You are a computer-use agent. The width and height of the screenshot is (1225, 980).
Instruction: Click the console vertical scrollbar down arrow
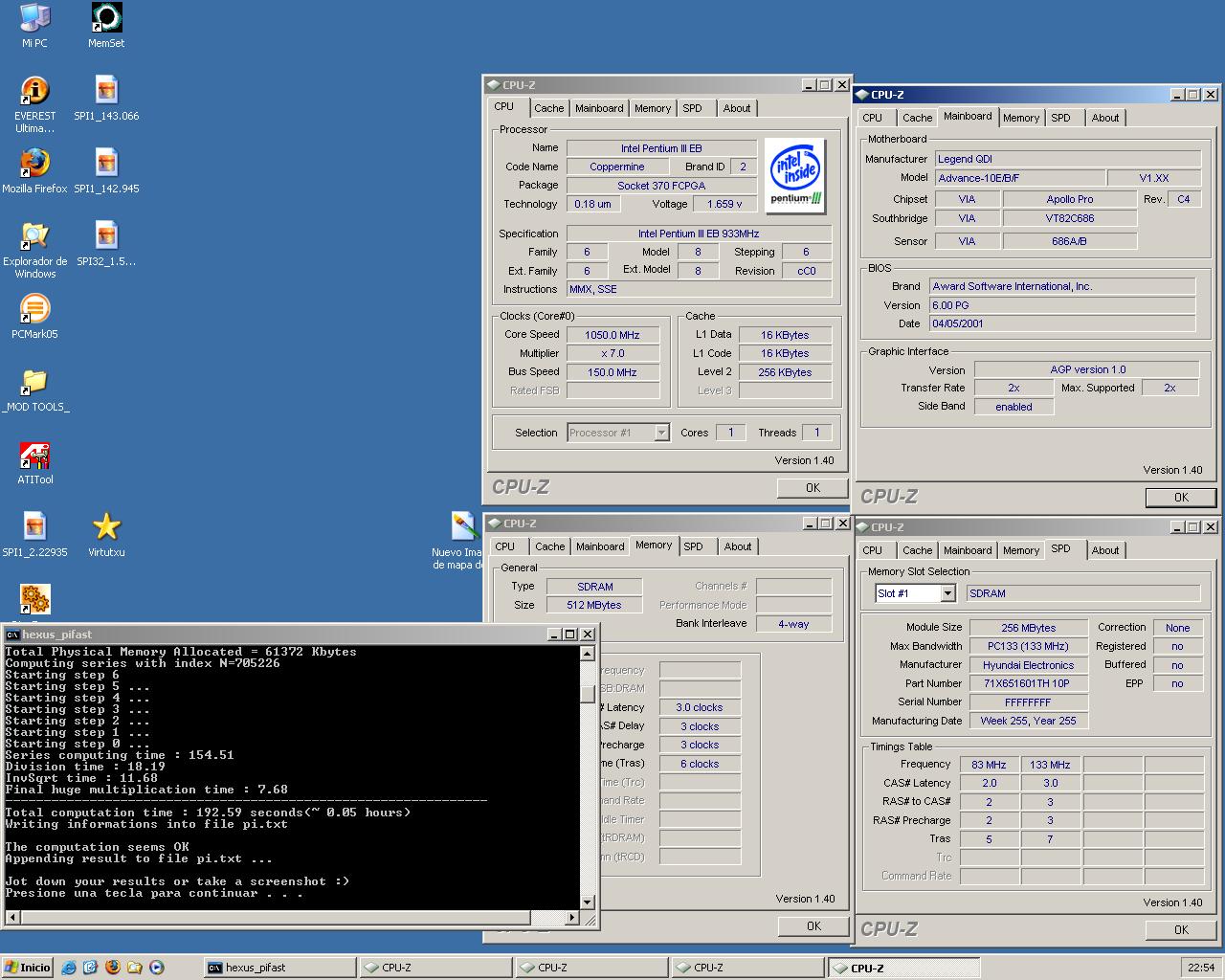click(588, 902)
